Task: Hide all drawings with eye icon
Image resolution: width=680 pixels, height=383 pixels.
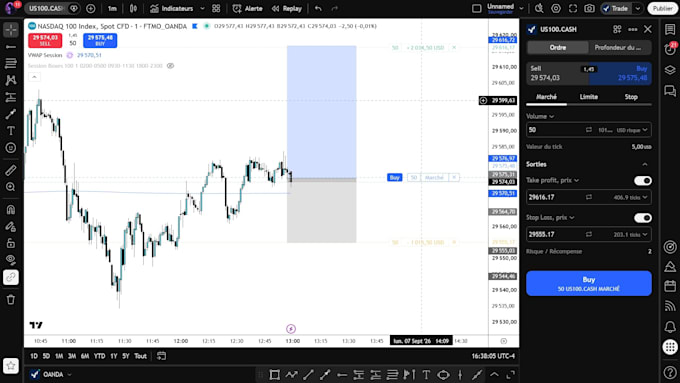Action: [11, 260]
